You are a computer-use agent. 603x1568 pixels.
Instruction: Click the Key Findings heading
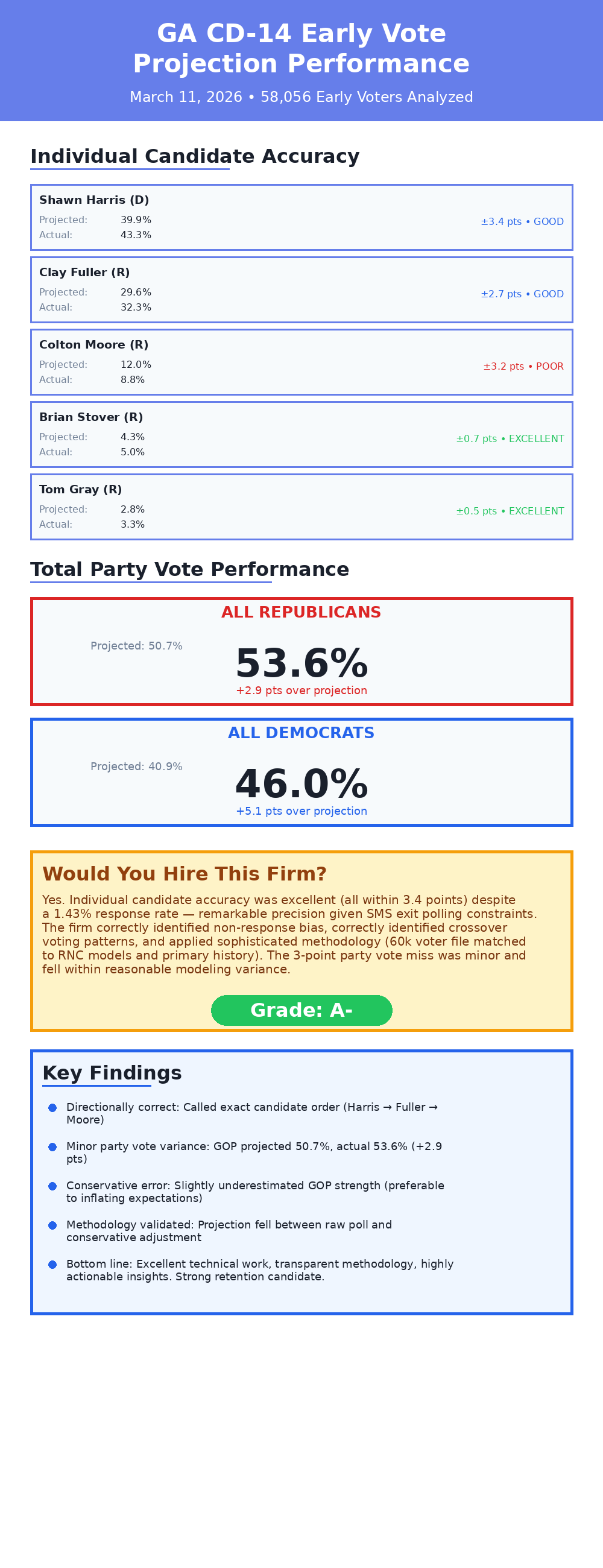(x=112, y=1072)
